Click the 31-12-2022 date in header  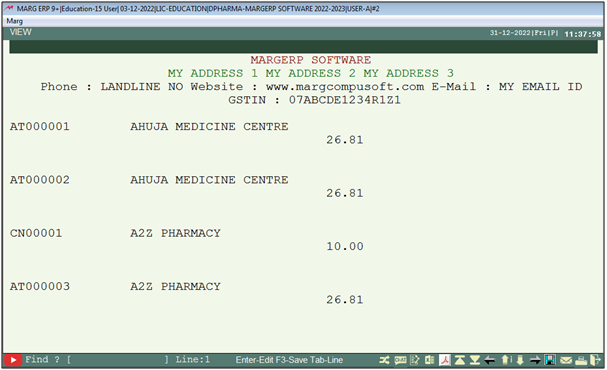coord(510,33)
